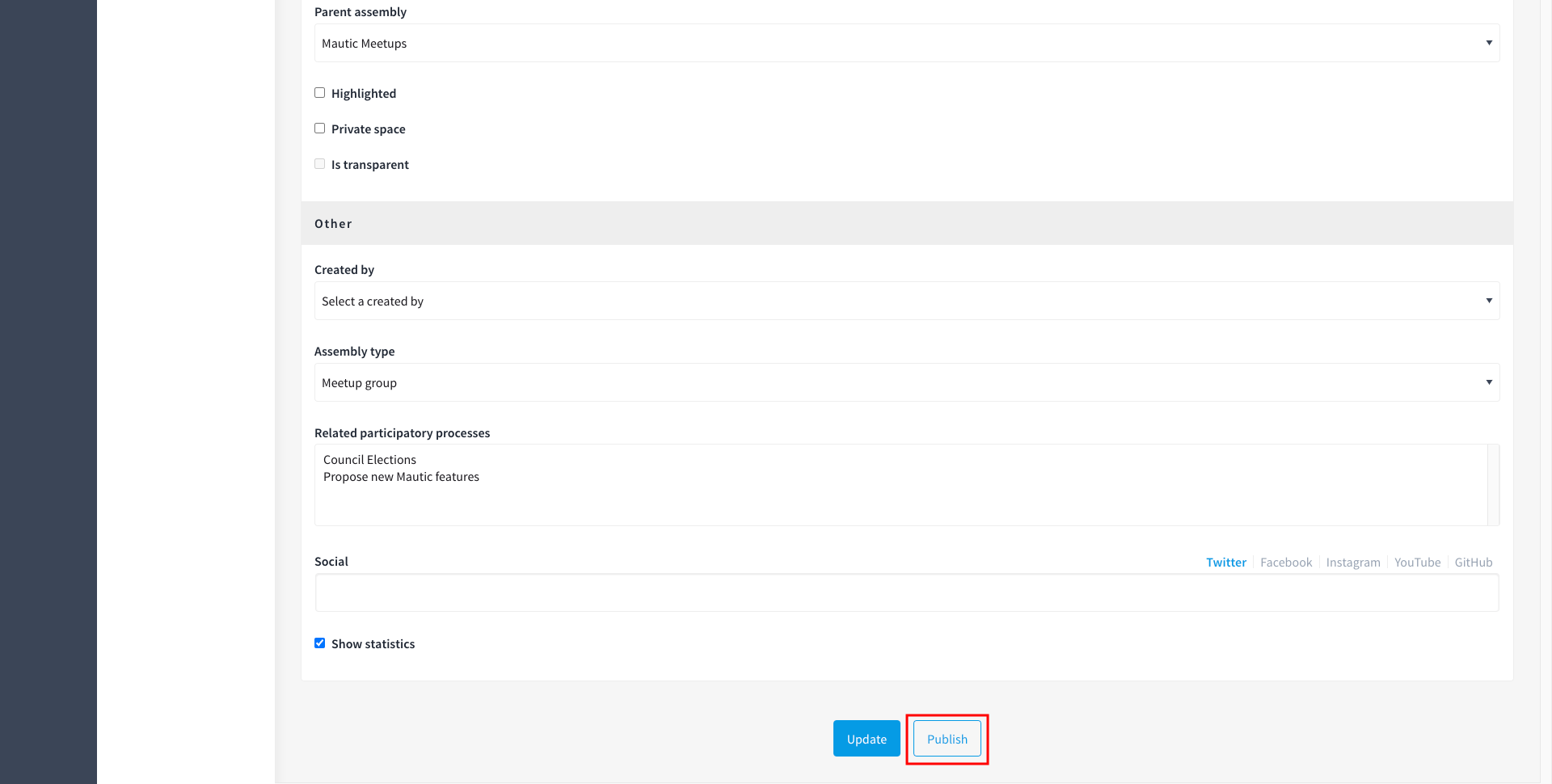Click the Assembly type field label
This screenshot has width=1552, height=784.
[x=354, y=352]
